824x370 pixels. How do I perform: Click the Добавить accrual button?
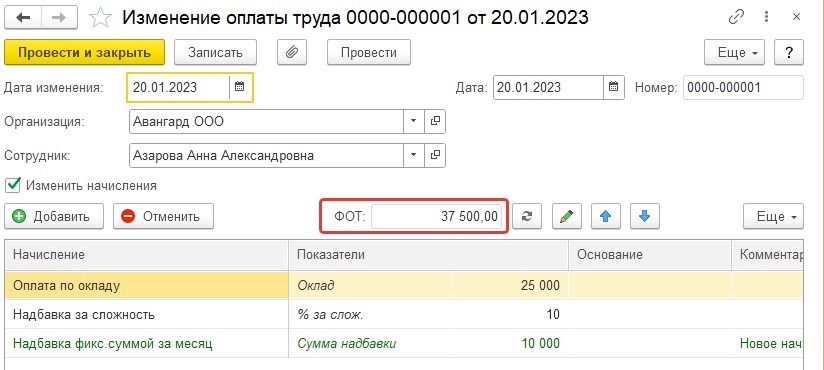tap(54, 216)
